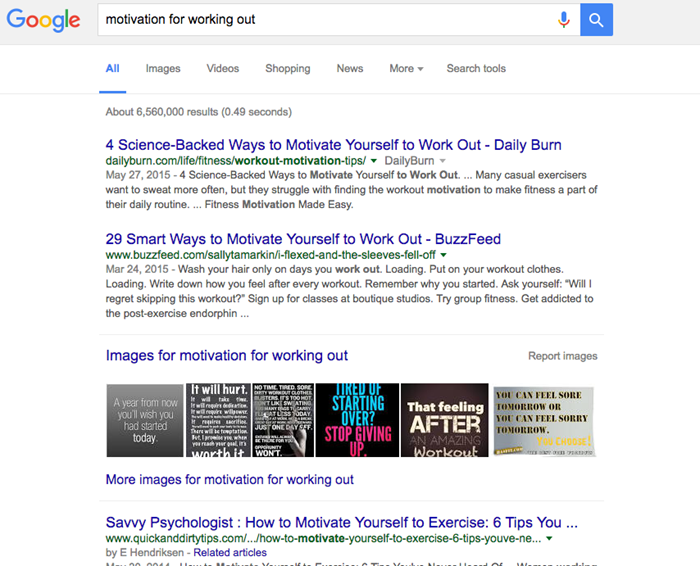Switch to the Images tab

click(x=163, y=68)
